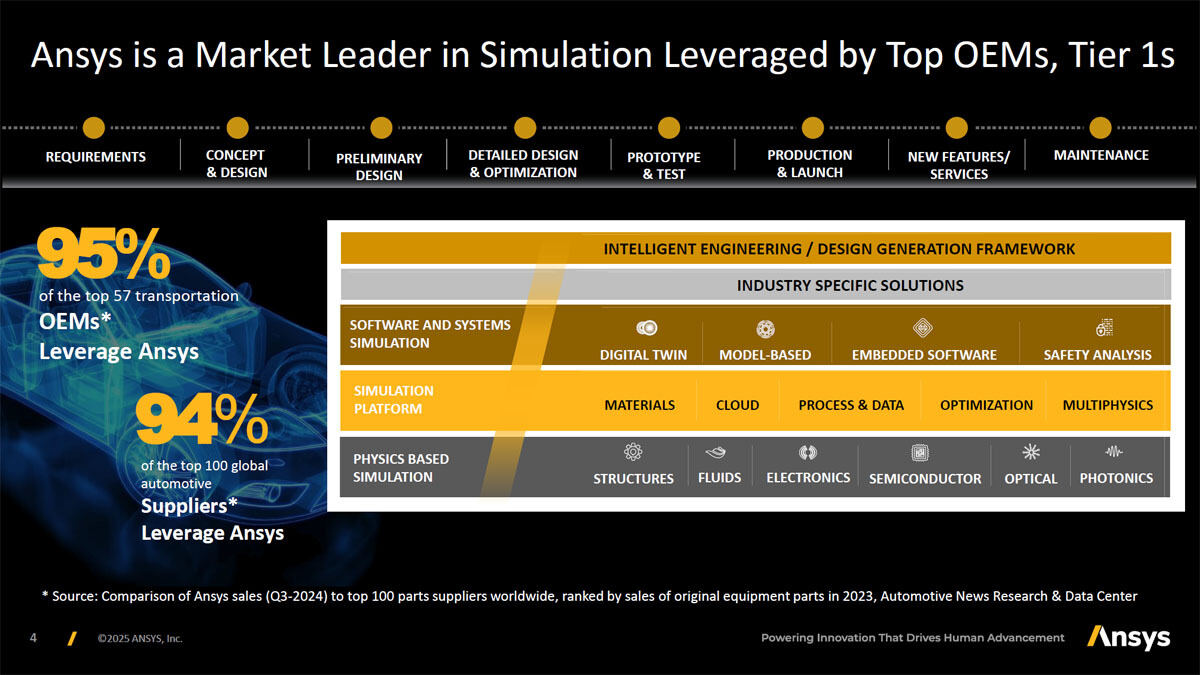Viewport: 1200px width, 675px height.
Task: Click the "MATERIALS" cell
Action: tap(640, 405)
